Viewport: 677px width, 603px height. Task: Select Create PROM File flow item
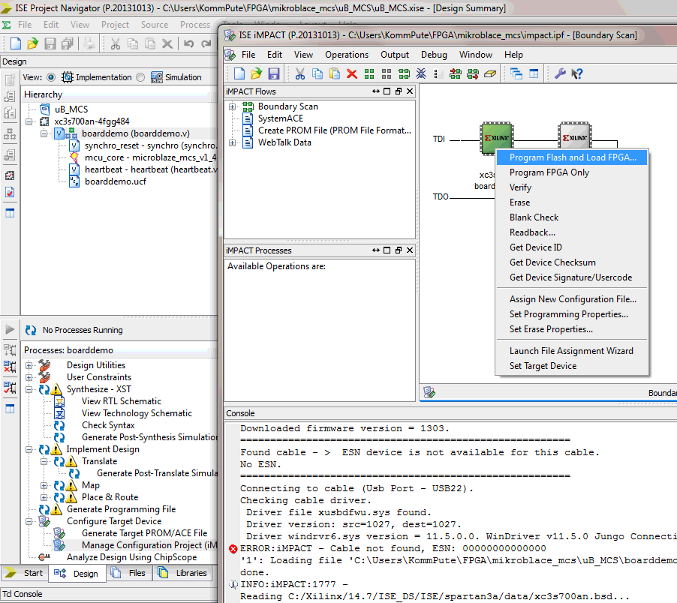coord(335,130)
